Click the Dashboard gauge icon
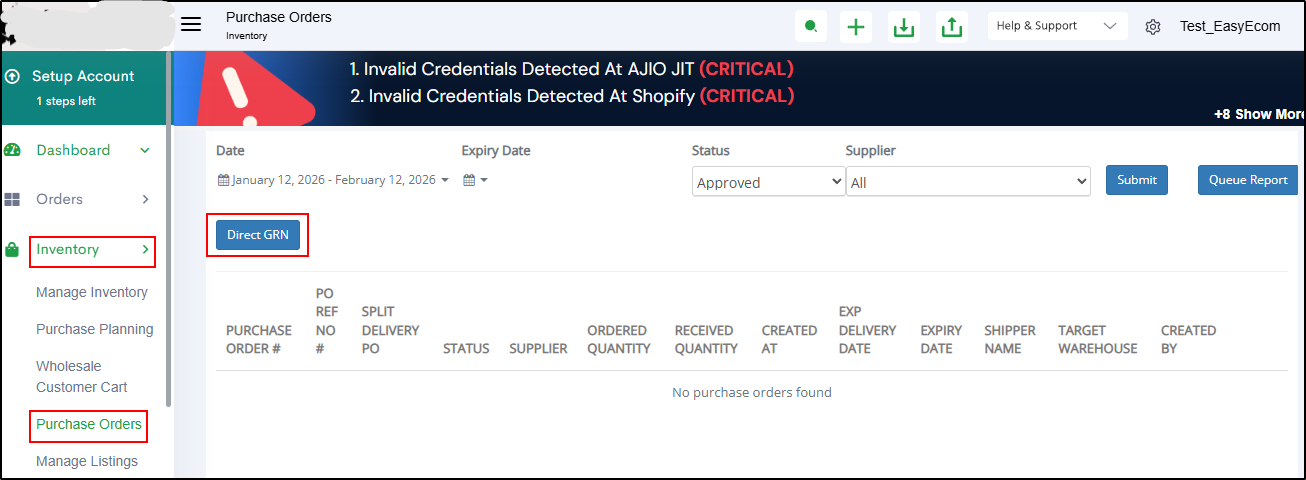This screenshot has height=480, width=1306. [x=13, y=150]
